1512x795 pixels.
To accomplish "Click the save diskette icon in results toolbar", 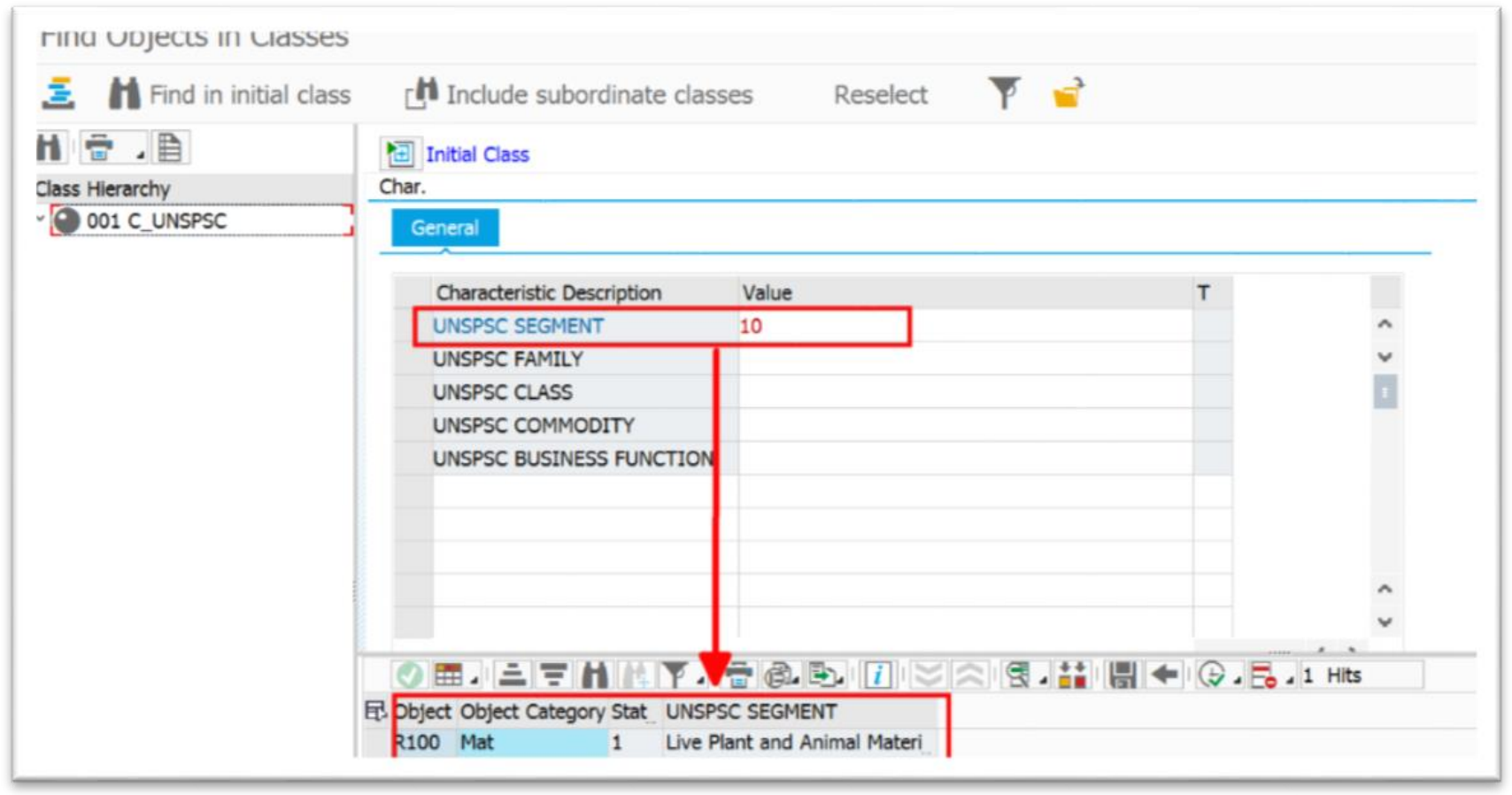I will [x=1122, y=675].
